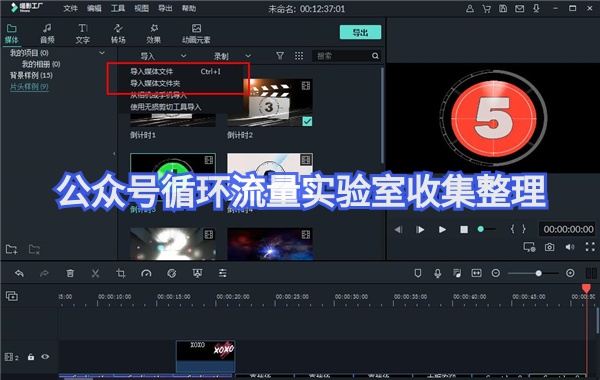Collapse the media panel side arrow
Image resolution: width=600 pixels, height=380 pixels.
pyautogui.click(x=114, y=153)
